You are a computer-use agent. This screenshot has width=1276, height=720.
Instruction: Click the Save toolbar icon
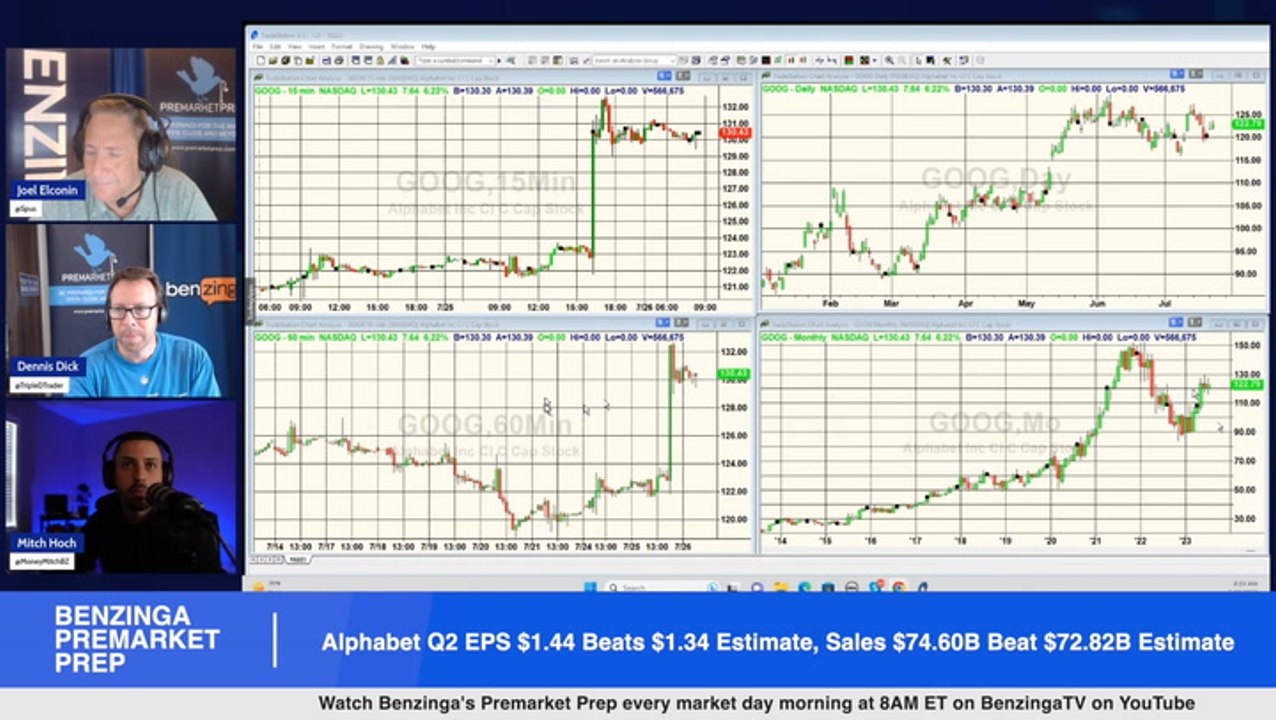[x=327, y=60]
